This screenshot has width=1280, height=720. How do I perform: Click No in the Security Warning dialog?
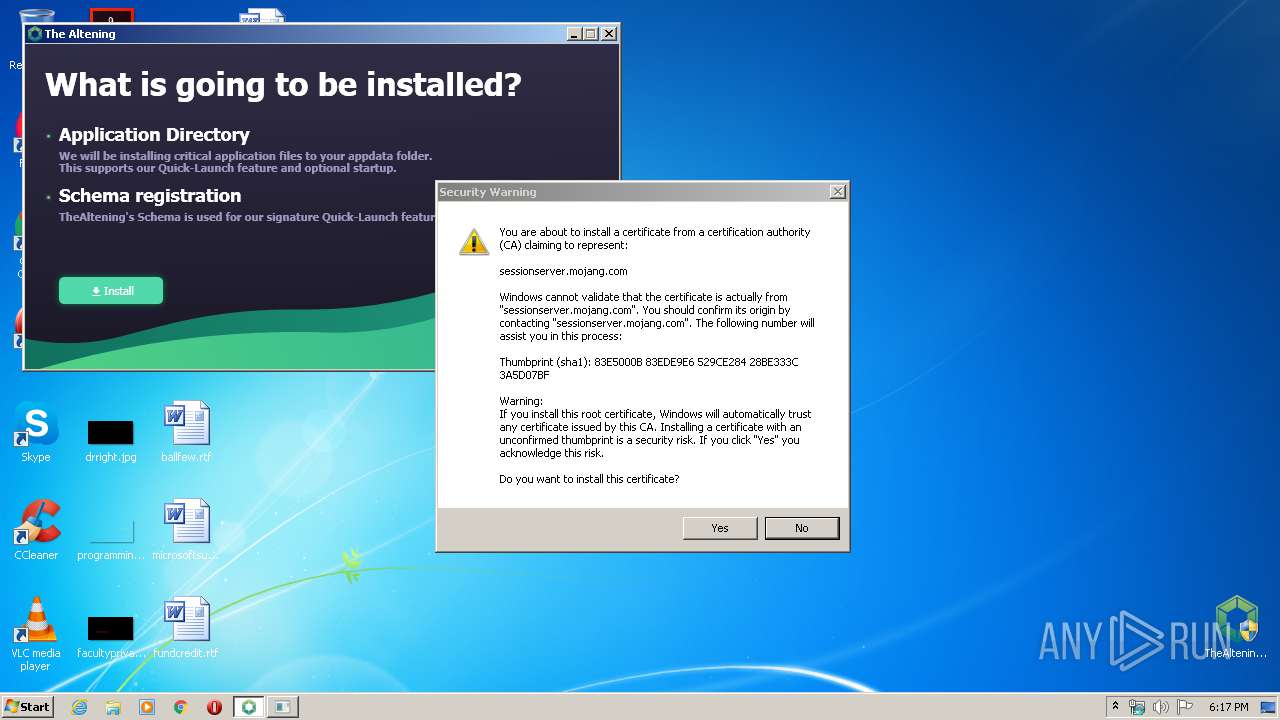click(x=801, y=528)
